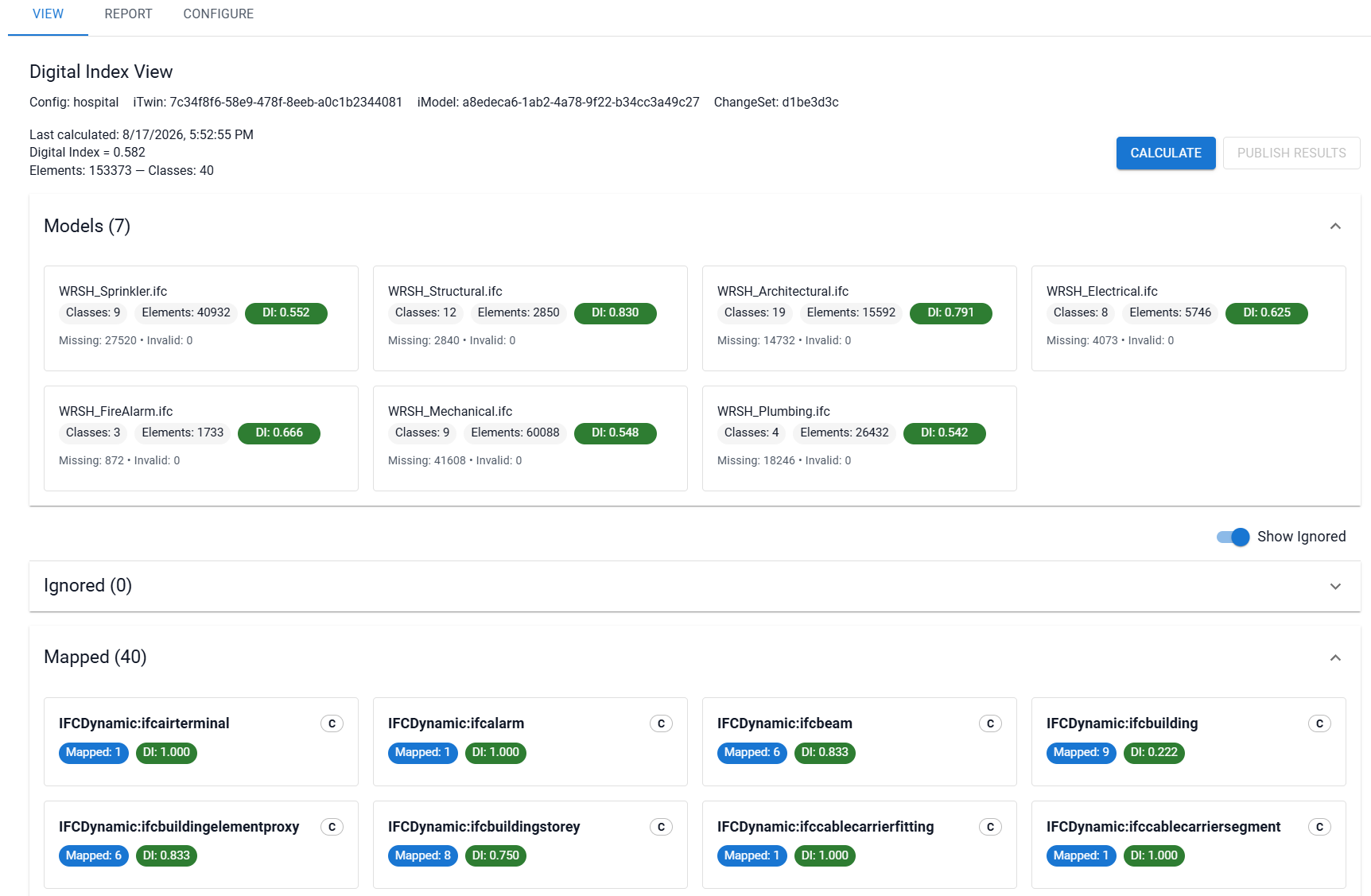Image resolution: width=1371 pixels, height=896 pixels.
Task: Click the DI: 0.625 badge on Electrical
Action: (1267, 313)
